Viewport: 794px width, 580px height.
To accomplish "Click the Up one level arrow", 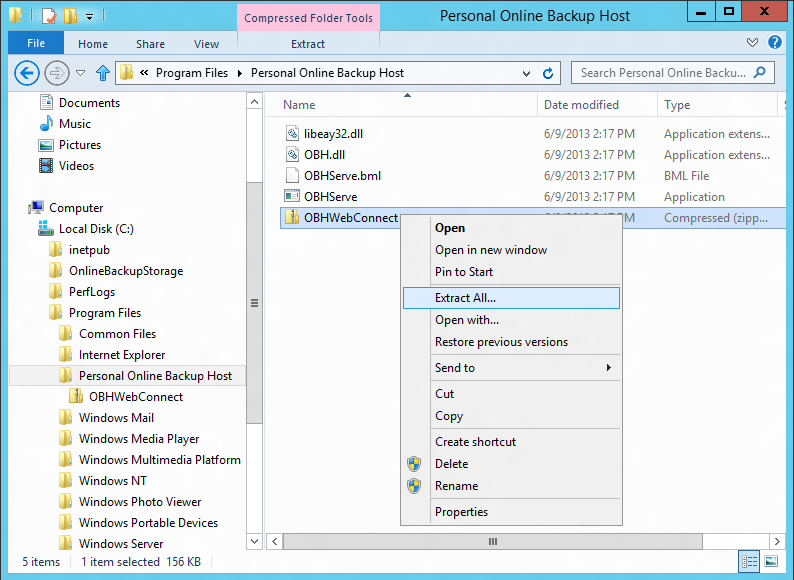I will pyautogui.click(x=103, y=73).
